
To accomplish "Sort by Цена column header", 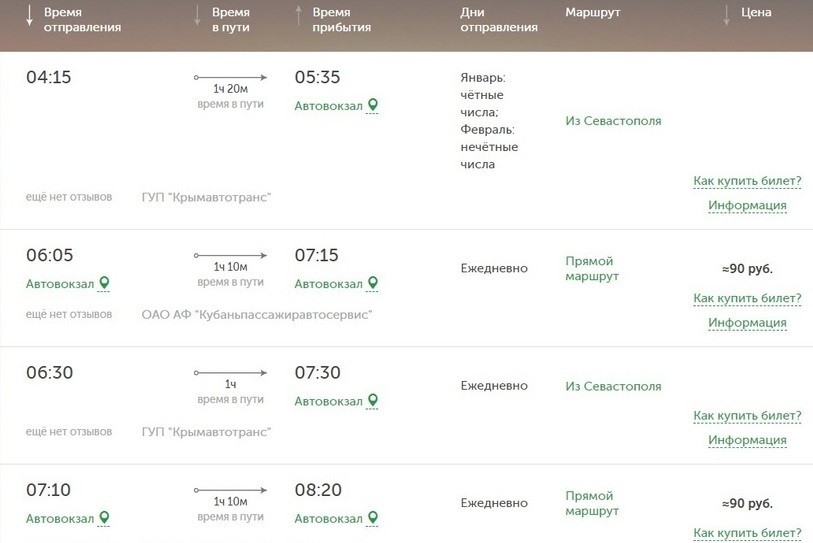I will coord(757,13).
